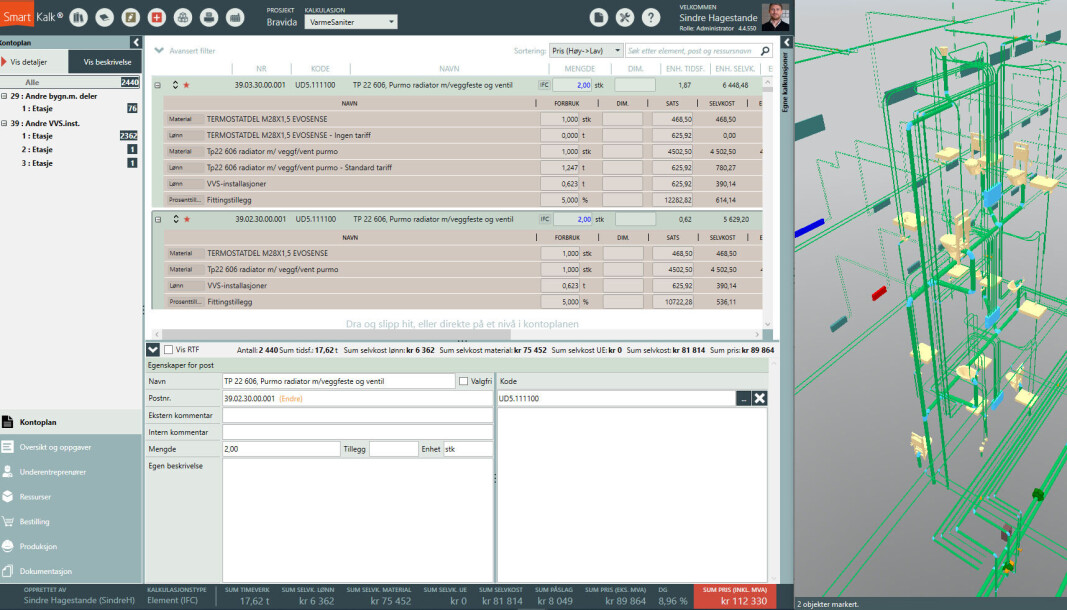Click Sindre Hagestande's profile photo
The width and height of the screenshot is (1067, 610).
[x=775, y=17]
